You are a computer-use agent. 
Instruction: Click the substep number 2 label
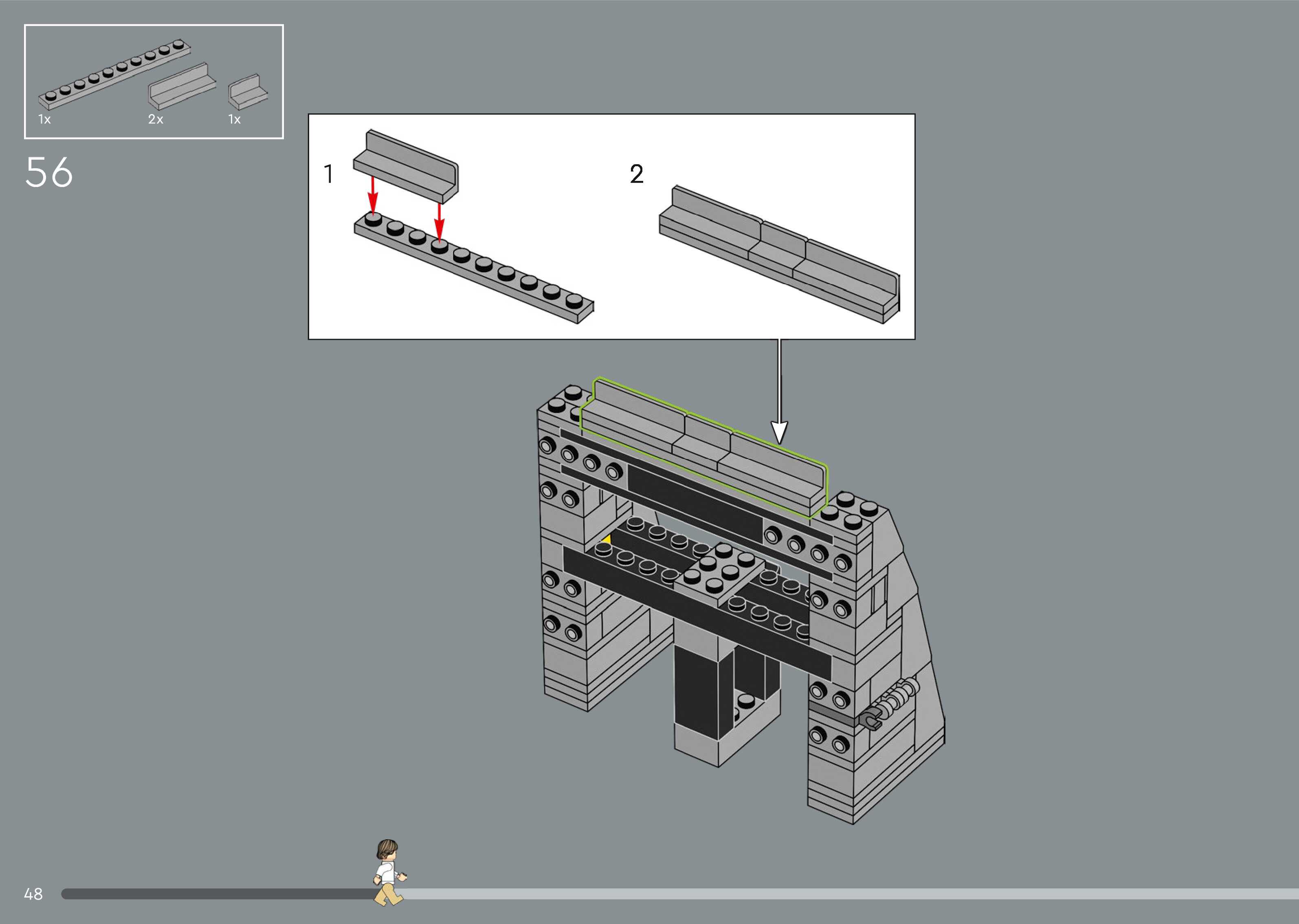636,174
